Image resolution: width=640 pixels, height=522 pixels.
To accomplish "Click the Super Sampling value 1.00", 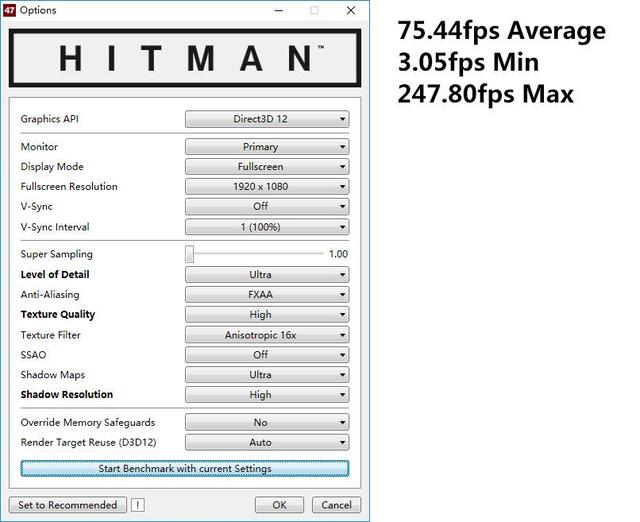I will point(338,254).
